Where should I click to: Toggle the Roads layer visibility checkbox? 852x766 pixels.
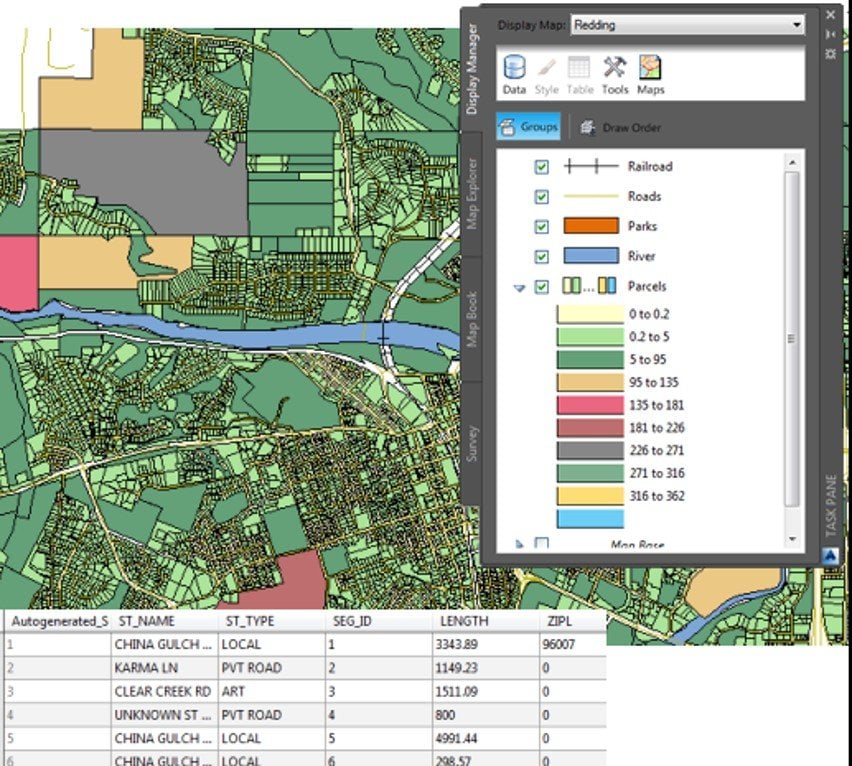pyautogui.click(x=542, y=197)
